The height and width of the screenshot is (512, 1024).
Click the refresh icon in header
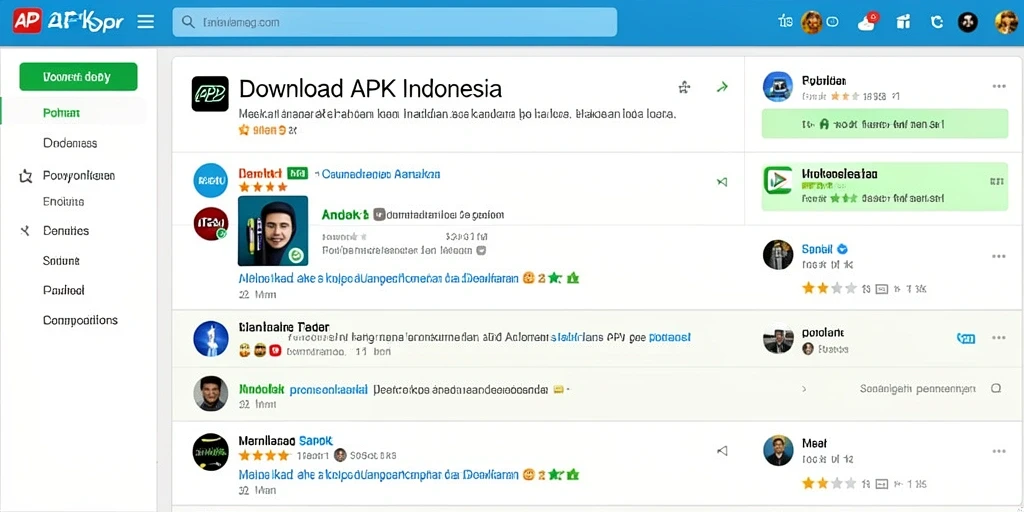(937, 22)
